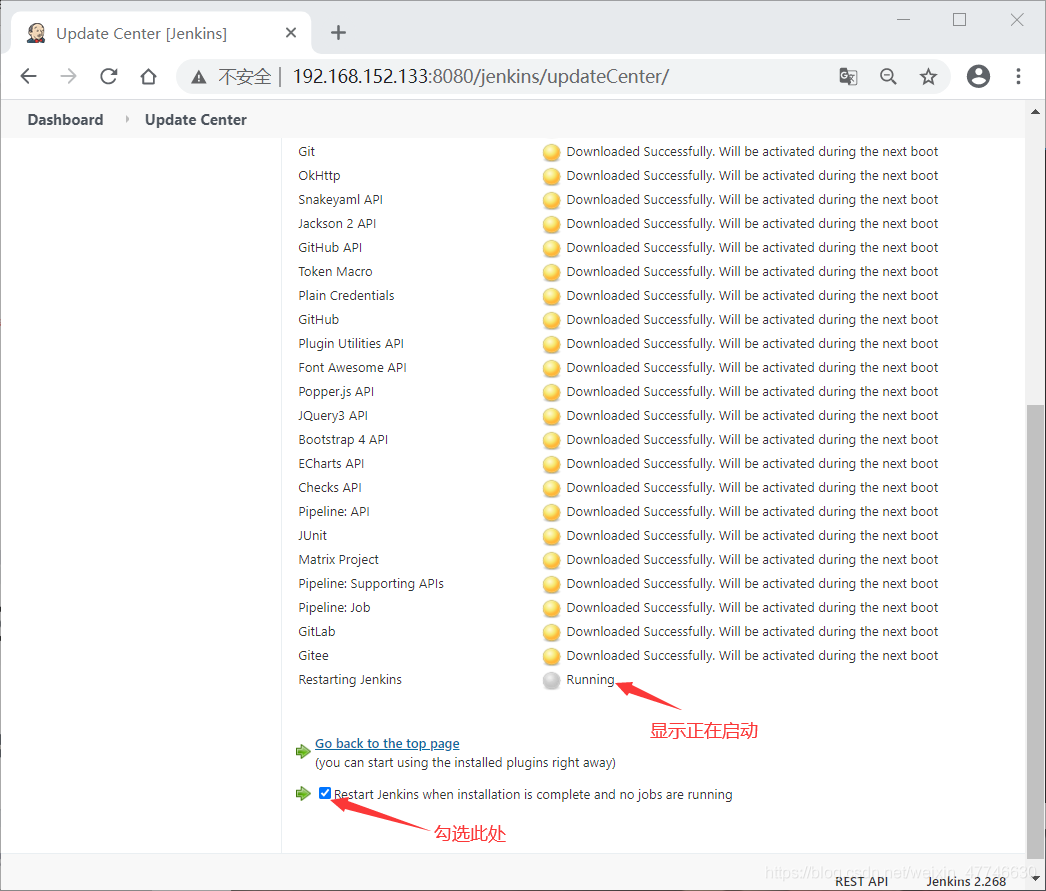Click the Git plugin status ball
The image size is (1046, 891).
551,152
